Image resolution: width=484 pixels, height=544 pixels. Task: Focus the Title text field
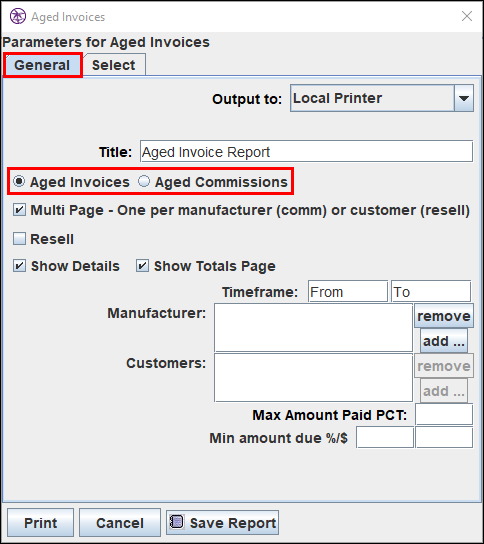(306, 152)
